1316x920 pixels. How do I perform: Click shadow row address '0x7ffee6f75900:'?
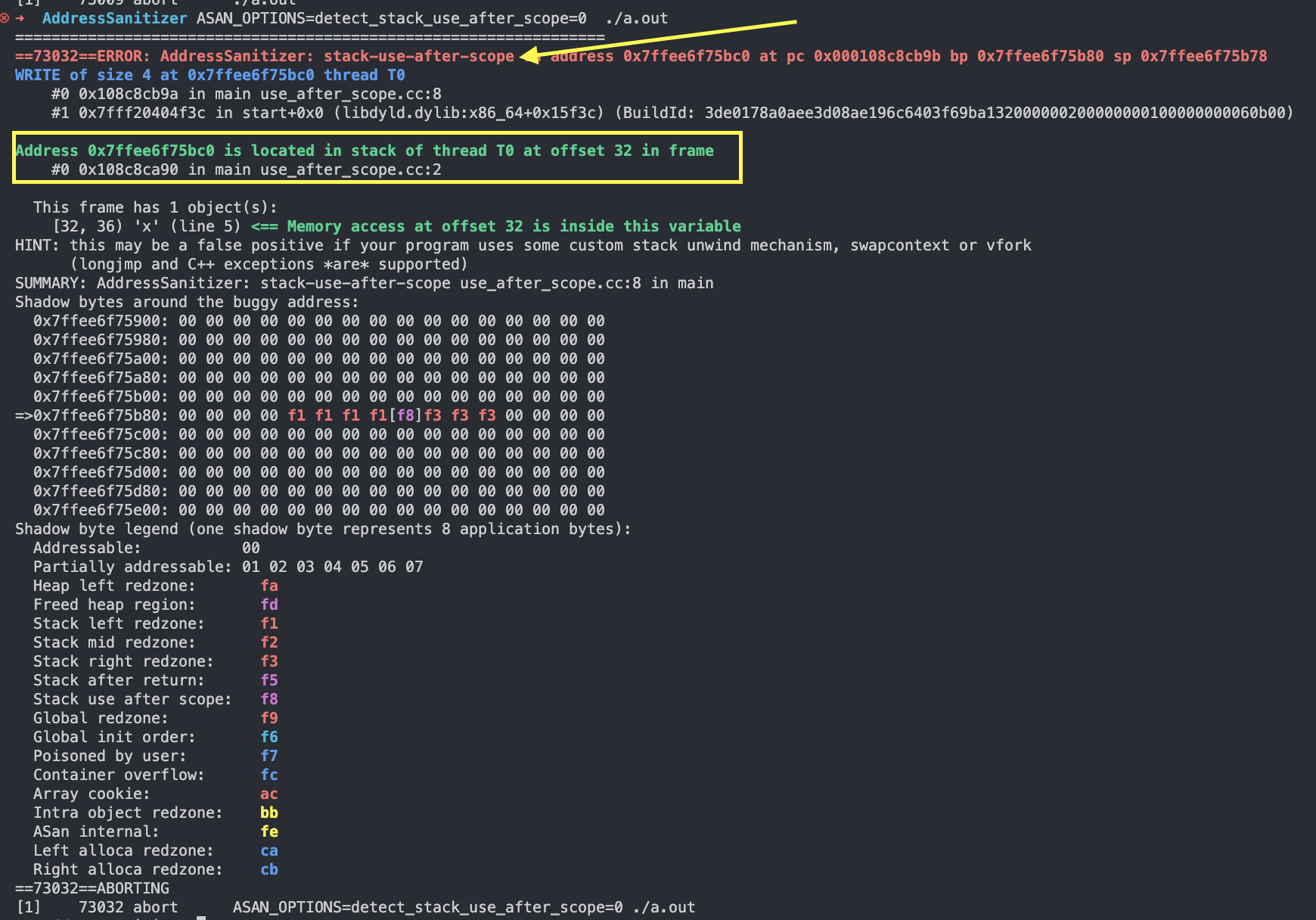(x=101, y=321)
